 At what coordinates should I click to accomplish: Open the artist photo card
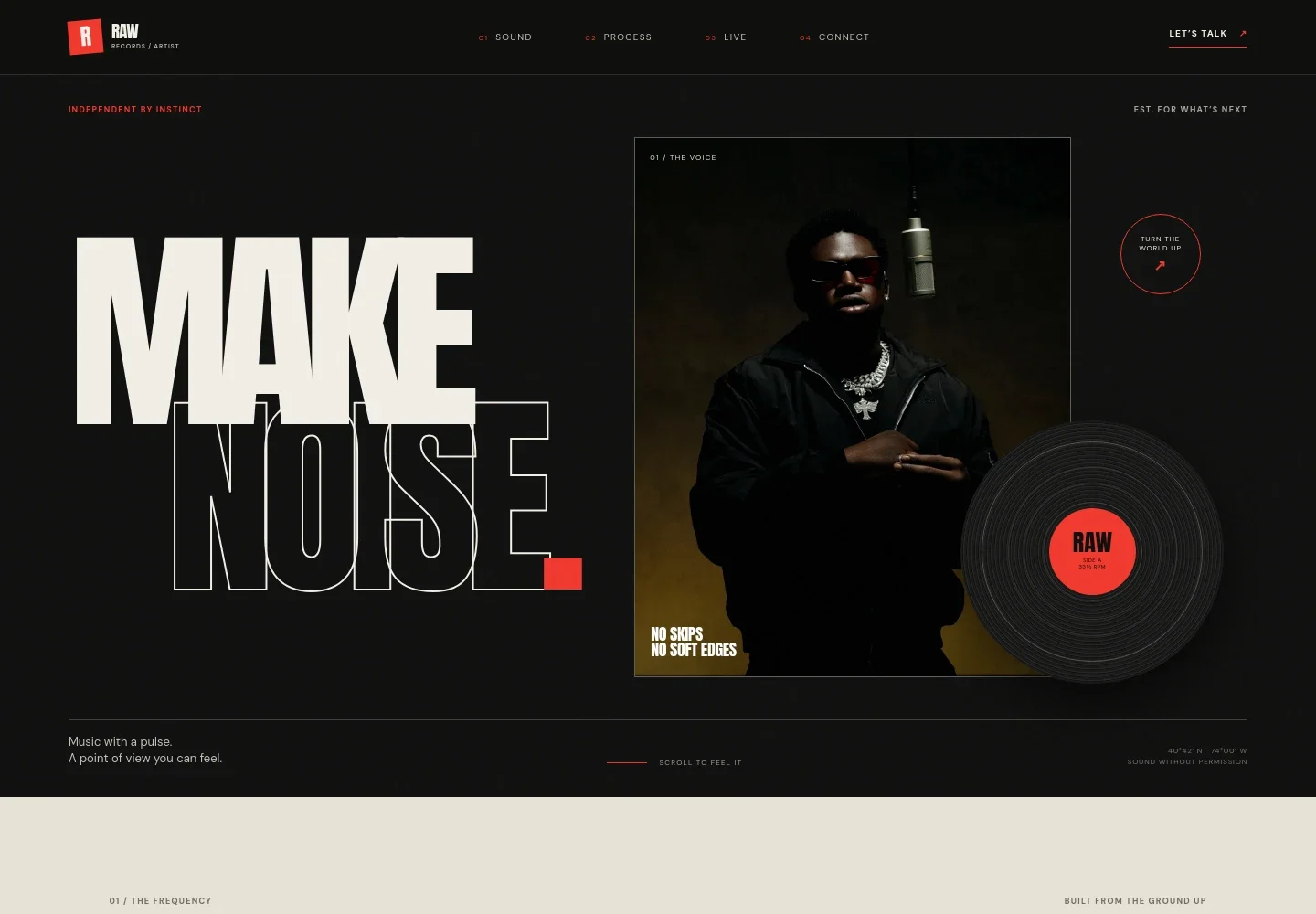coord(852,407)
